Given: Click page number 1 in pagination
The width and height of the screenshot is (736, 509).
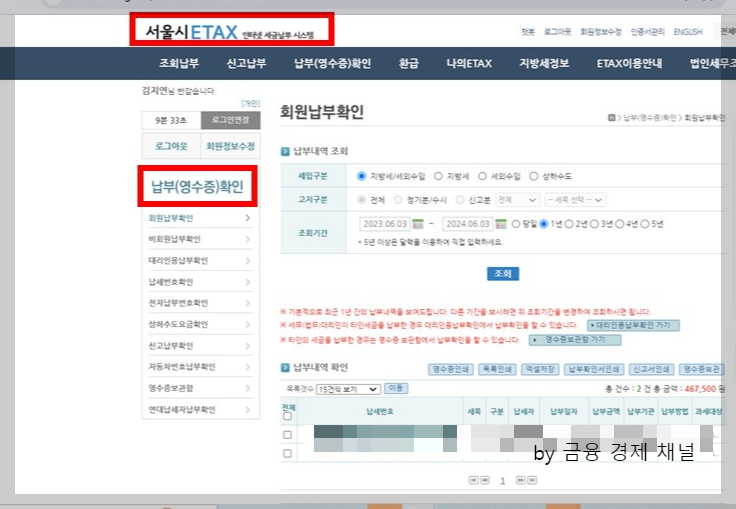Looking at the screenshot, I should (503, 480).
